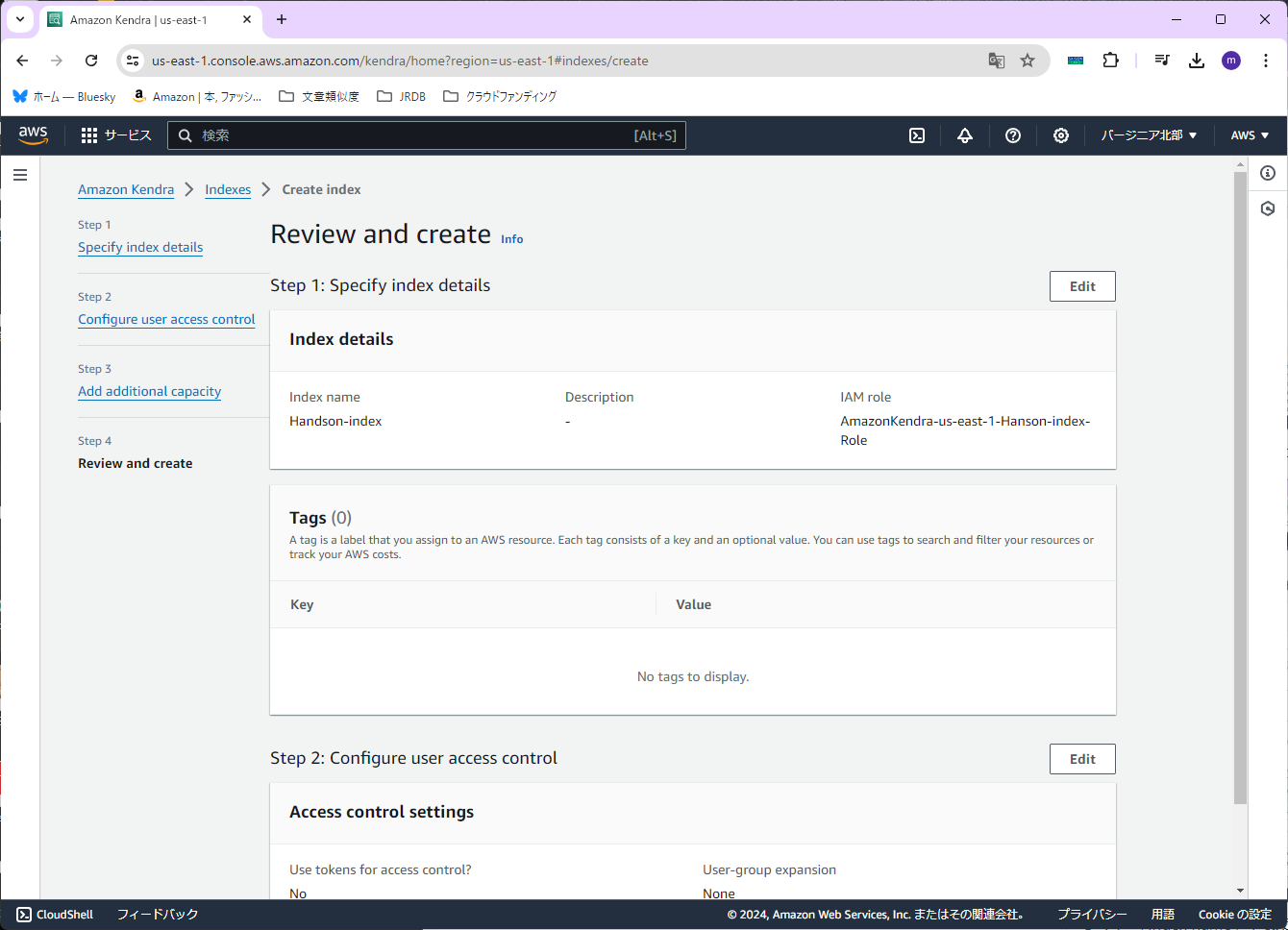Click Edit button for Step 1 index details

click(1082, 286)
